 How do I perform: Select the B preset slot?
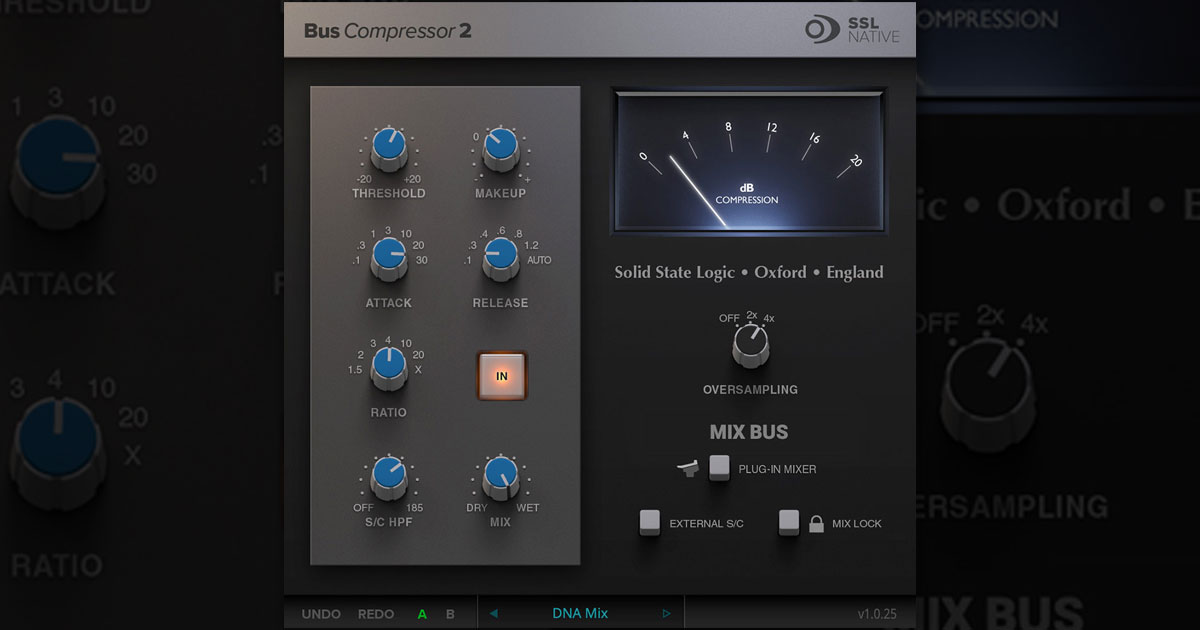point(450,614)
